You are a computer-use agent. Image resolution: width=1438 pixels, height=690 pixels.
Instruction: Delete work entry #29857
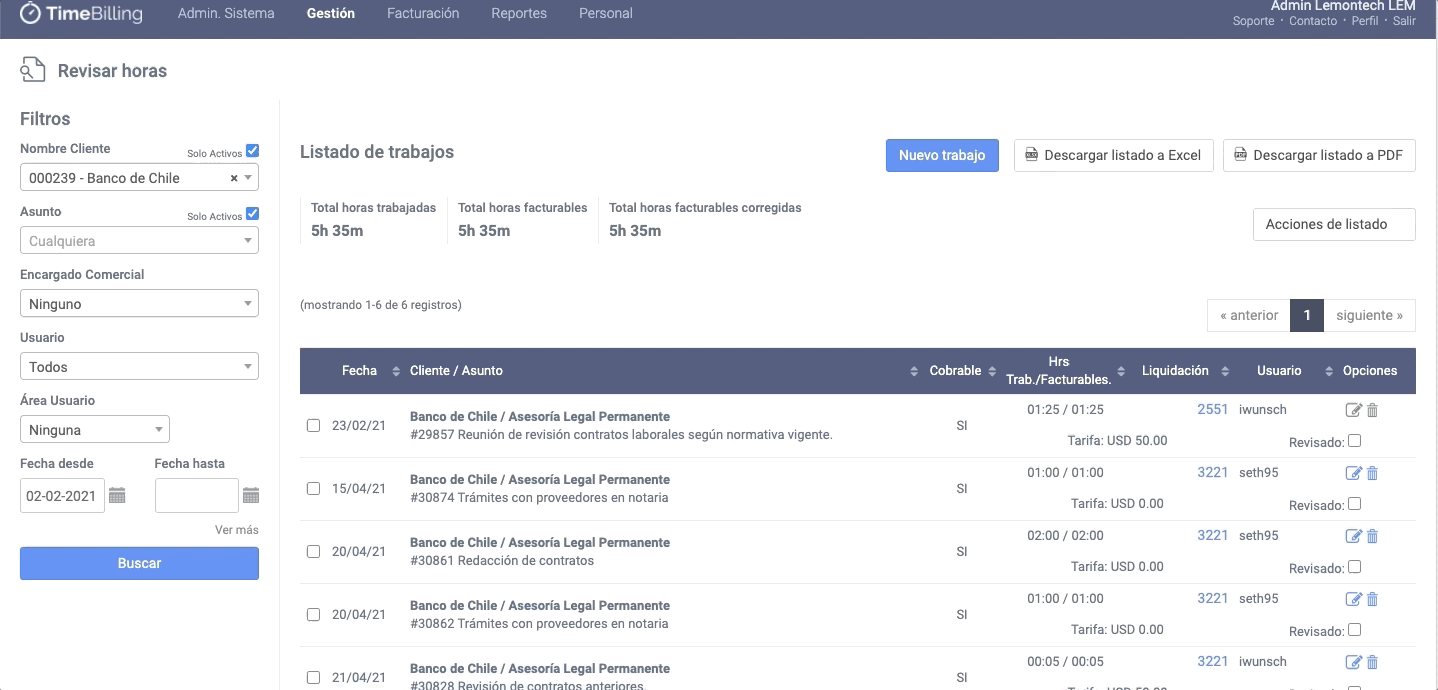click(x=1372, y=410)
